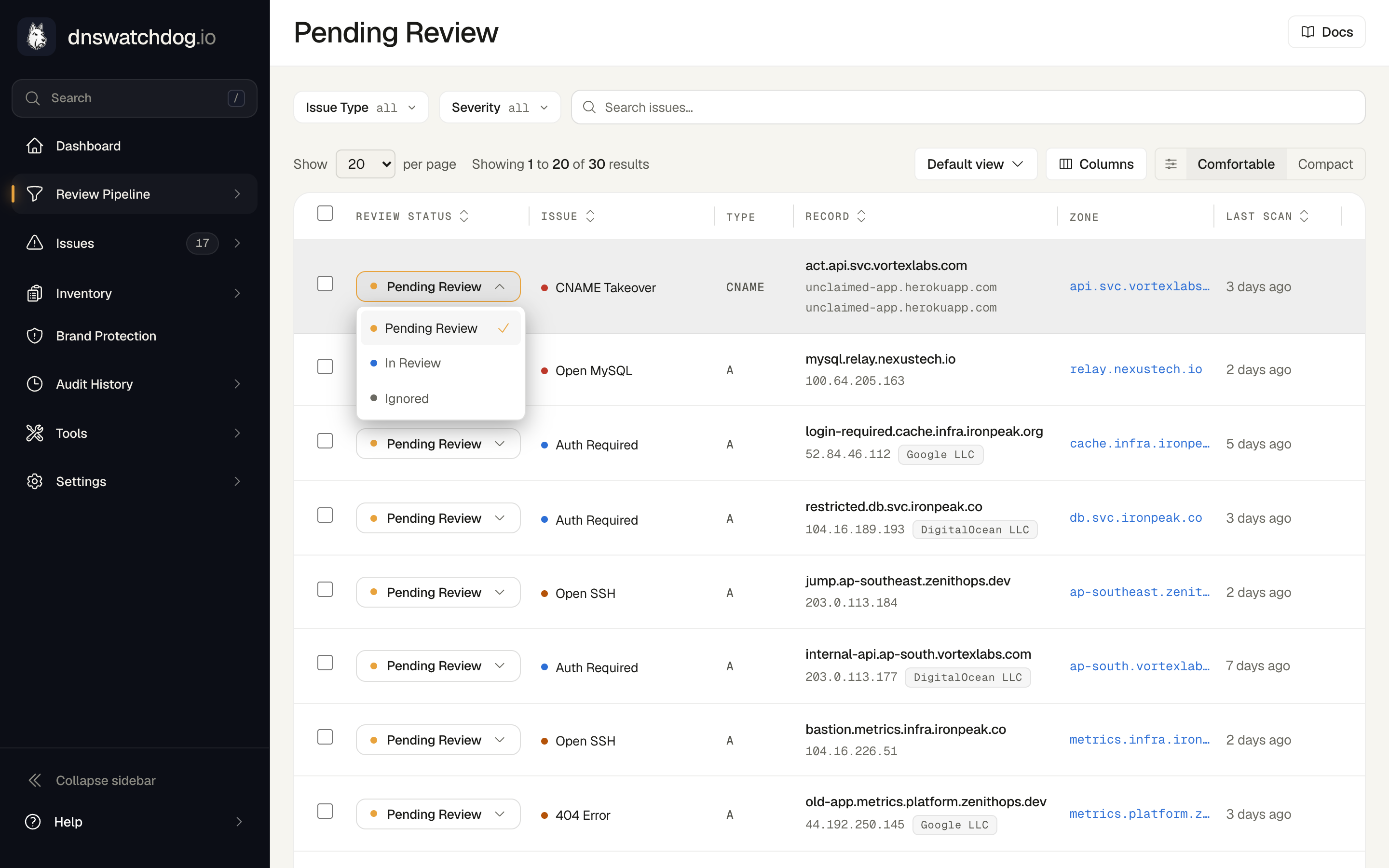Switch to Comfortable density view
Screen dimensions: 1389x868
[1236, 164]
